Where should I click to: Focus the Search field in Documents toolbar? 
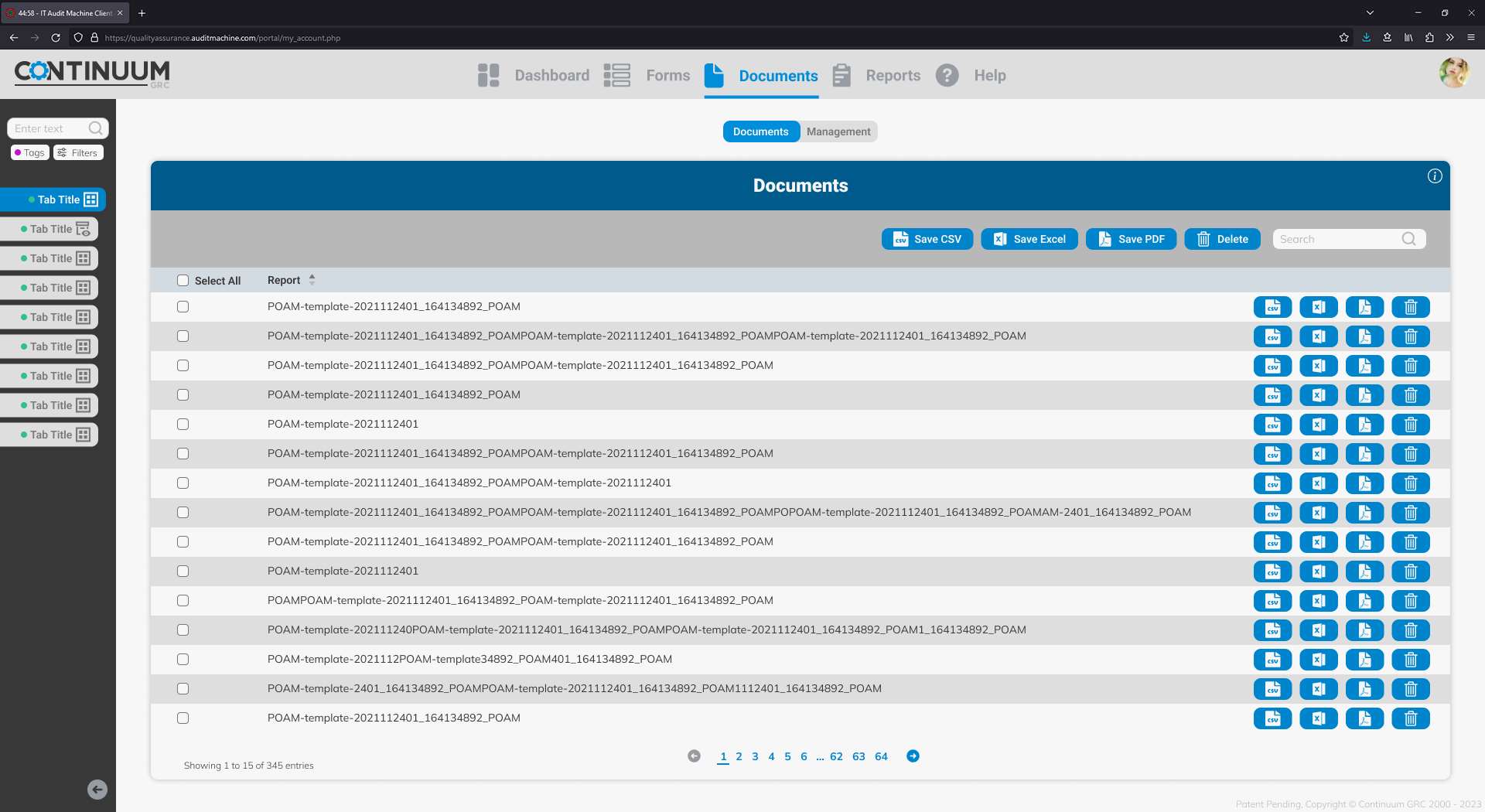coord(1340,239)
